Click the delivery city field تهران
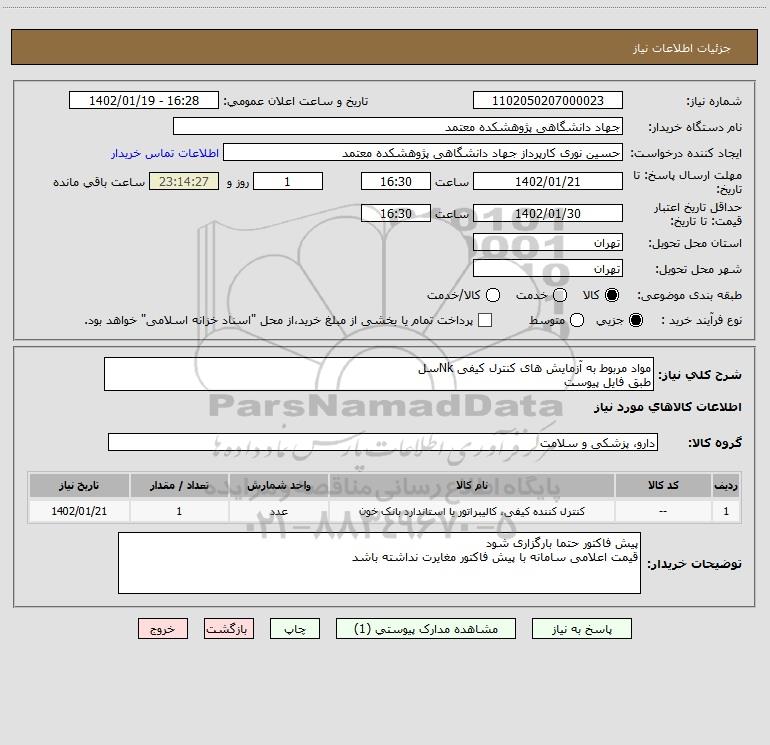Image resolution: width=770 pixels, height=745 pixels. [x=548, y=268]
